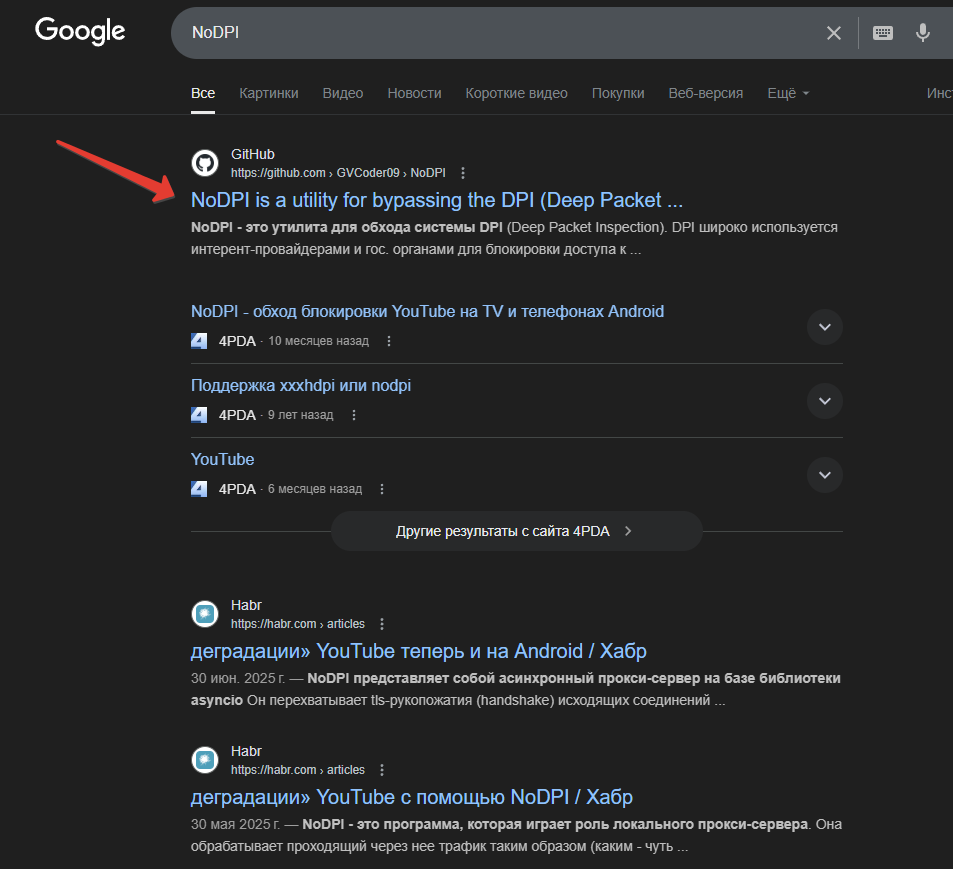
Task: Expand the YouTube 4PDA result chevron
Action: (825, 475)
